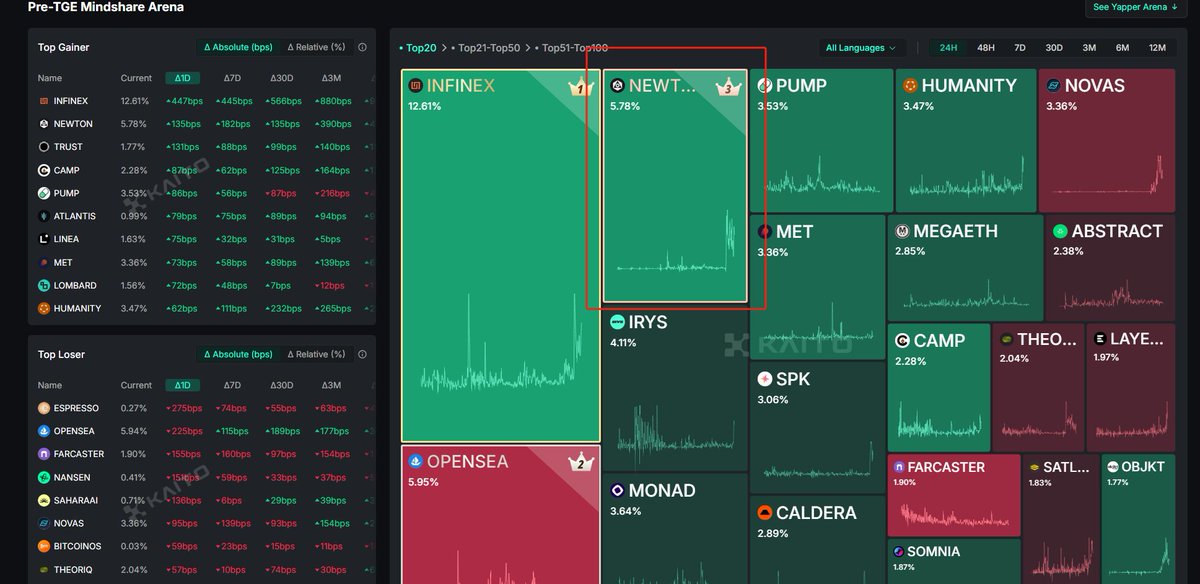This screenshot has width=1200, height=584.
Task: Open the NOVAS tile in the treemap
Action: coord(1106,140)
